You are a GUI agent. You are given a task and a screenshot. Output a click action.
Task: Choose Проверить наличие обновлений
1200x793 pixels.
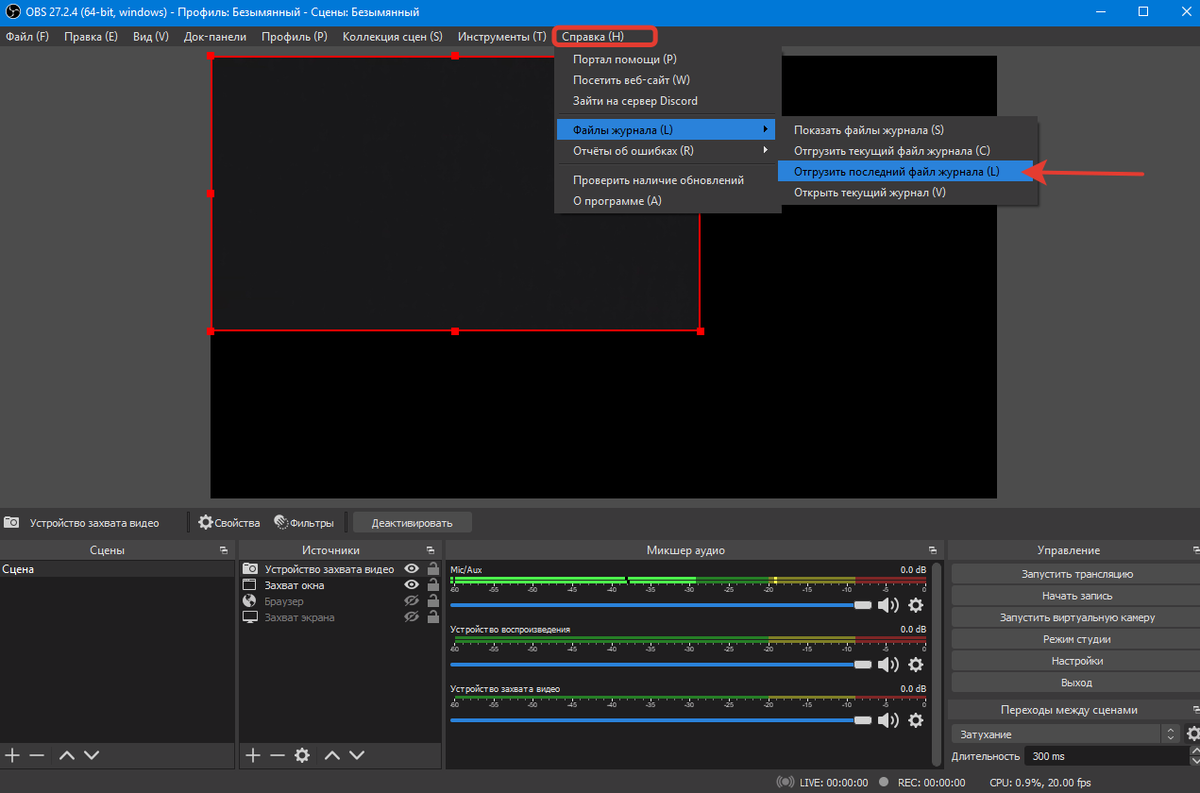click(x=658, y=180)
